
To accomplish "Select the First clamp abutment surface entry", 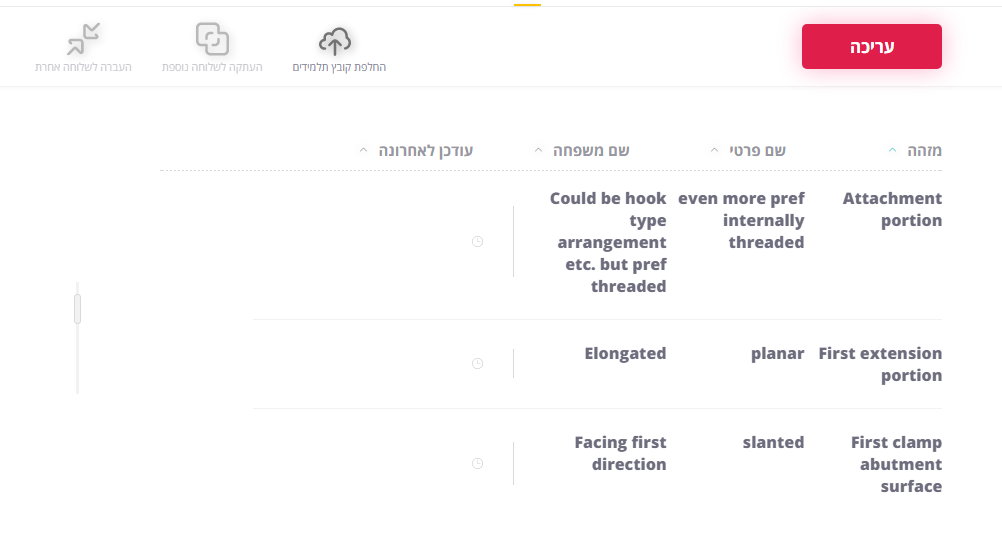I will [x=896, y=464].
